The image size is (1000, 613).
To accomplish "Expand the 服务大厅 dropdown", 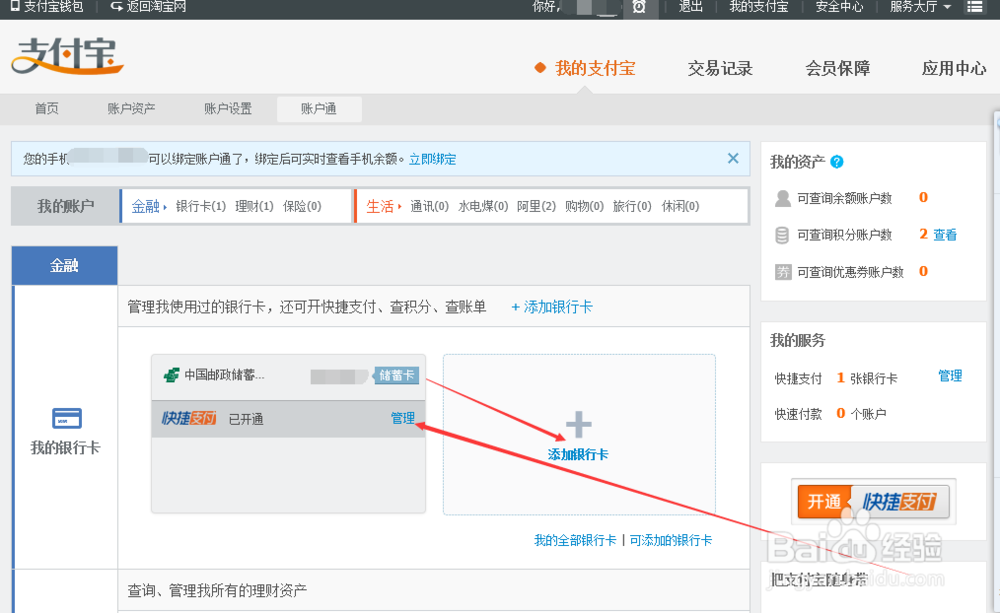I will pyautogui.click(x=920, y=7).
